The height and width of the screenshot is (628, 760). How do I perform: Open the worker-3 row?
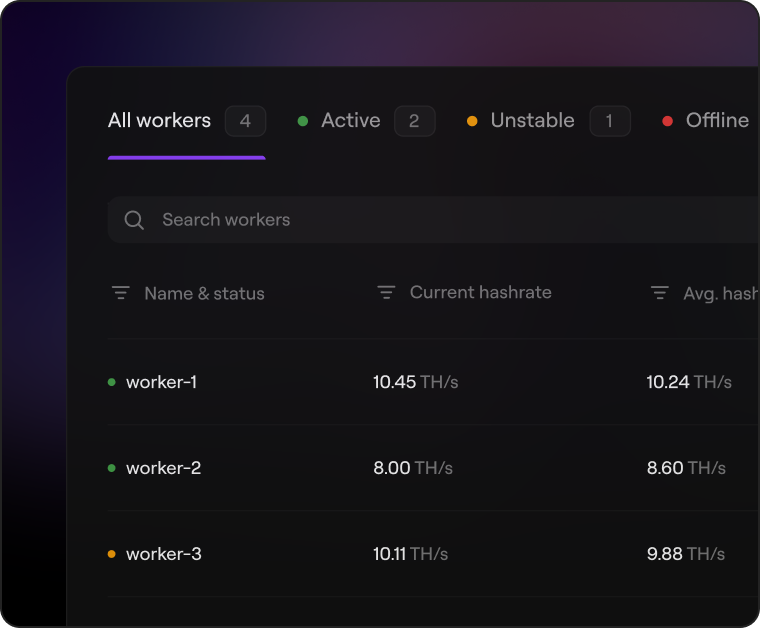(433, 553)
